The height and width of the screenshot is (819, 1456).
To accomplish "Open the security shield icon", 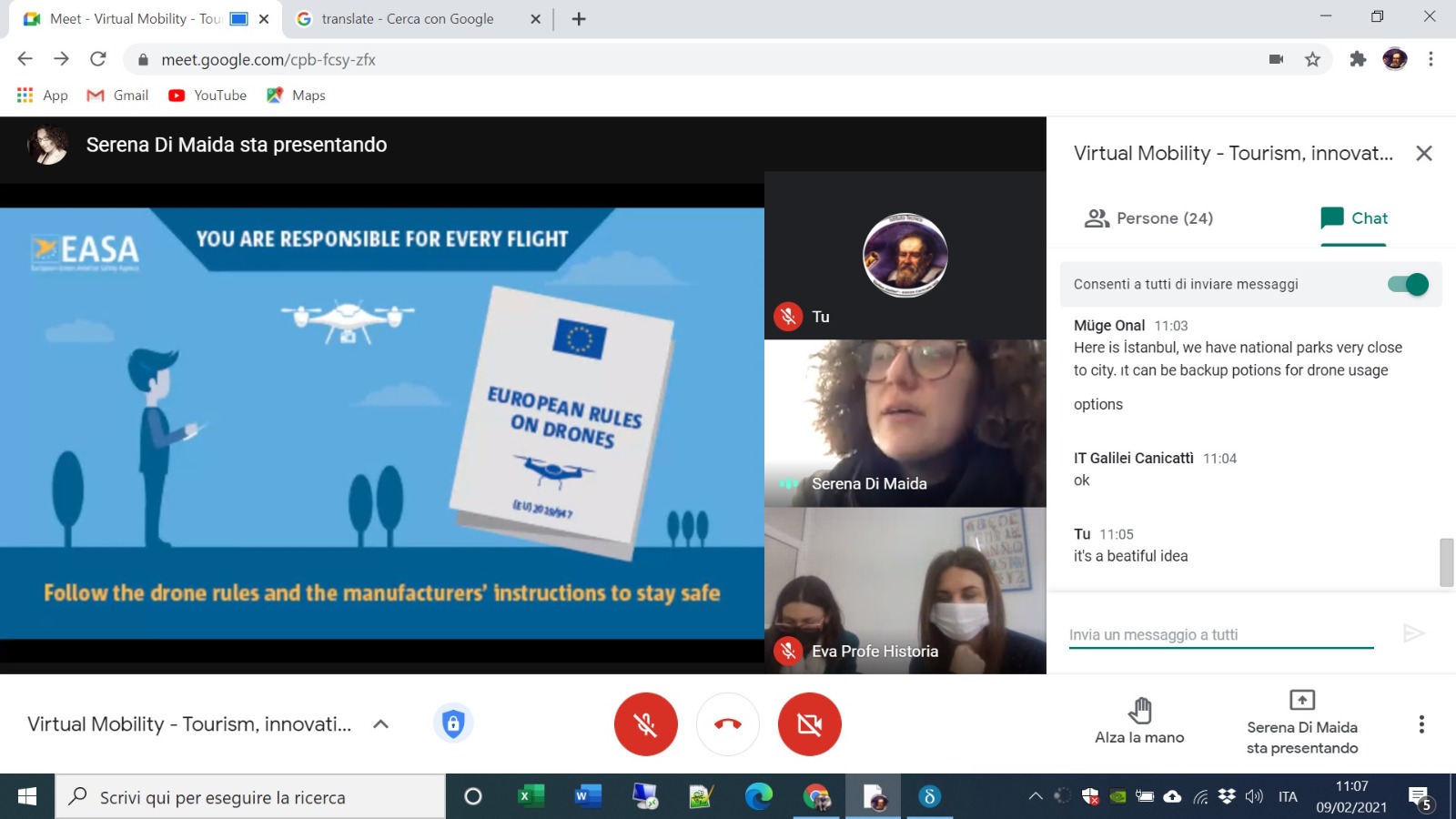I will point(453,723).
